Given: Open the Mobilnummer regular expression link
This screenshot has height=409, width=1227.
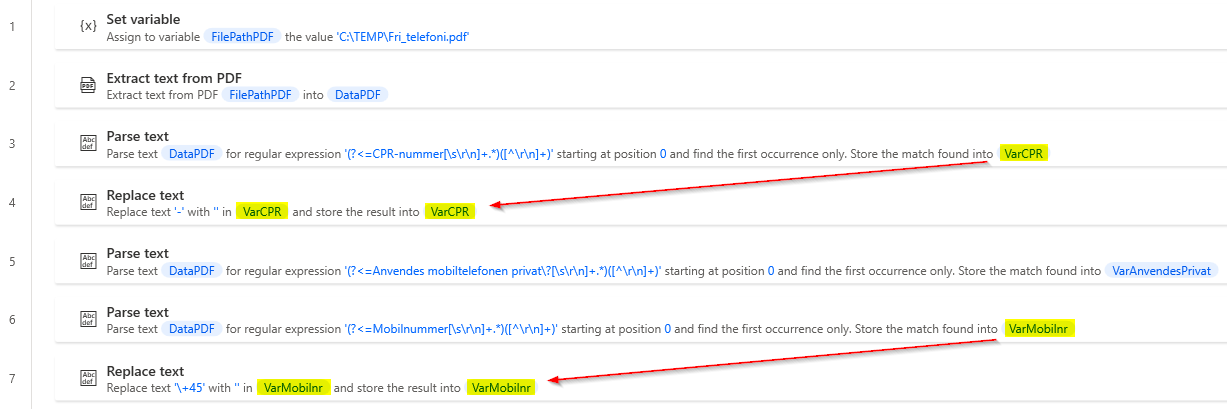Looking at the screenshot, I should coord(449,329).
